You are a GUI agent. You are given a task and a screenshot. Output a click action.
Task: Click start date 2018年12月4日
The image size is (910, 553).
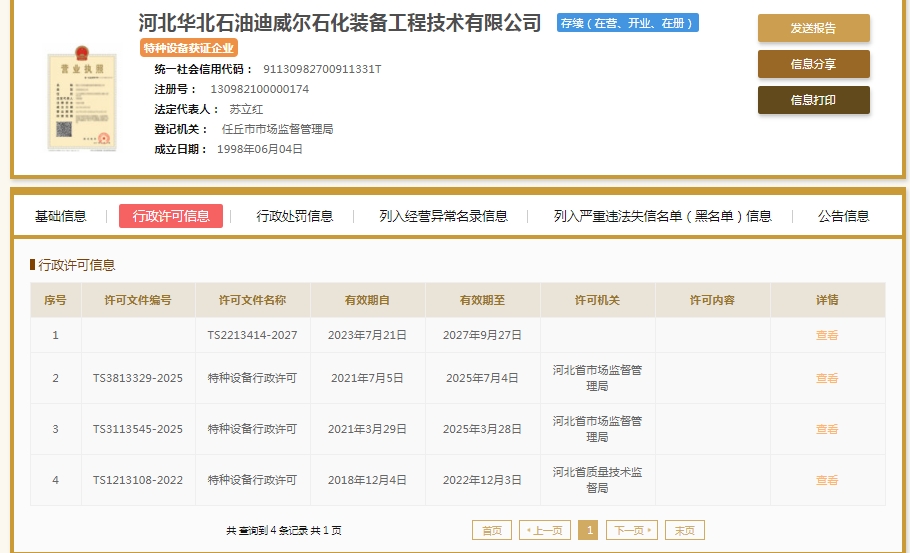click(x=367, y=480)
